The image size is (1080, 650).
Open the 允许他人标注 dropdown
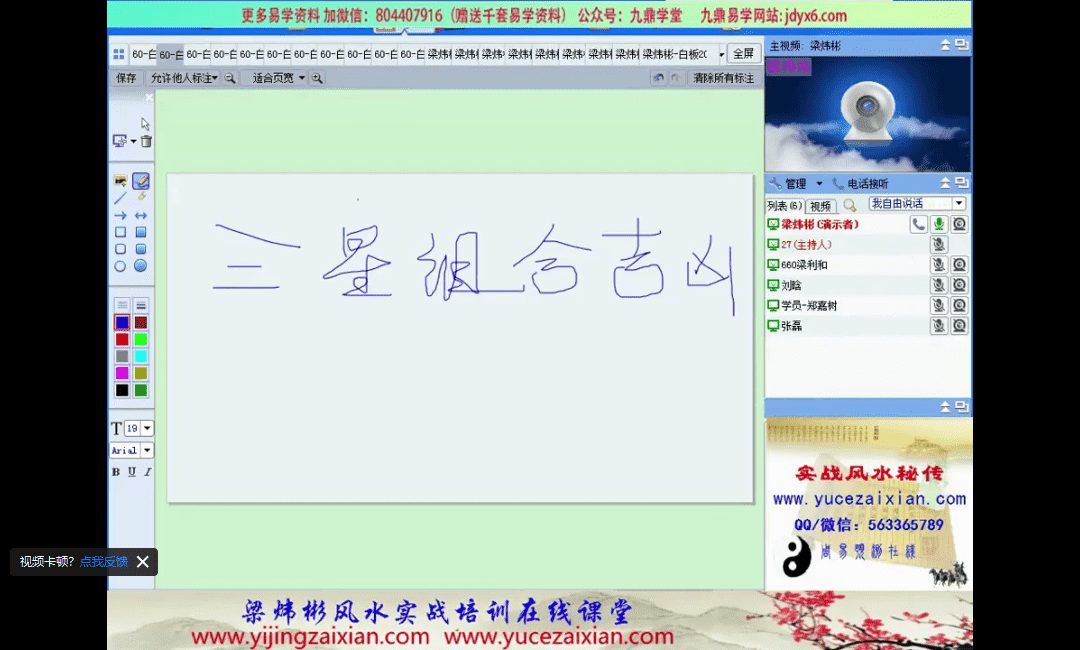[x=184, y=78]
